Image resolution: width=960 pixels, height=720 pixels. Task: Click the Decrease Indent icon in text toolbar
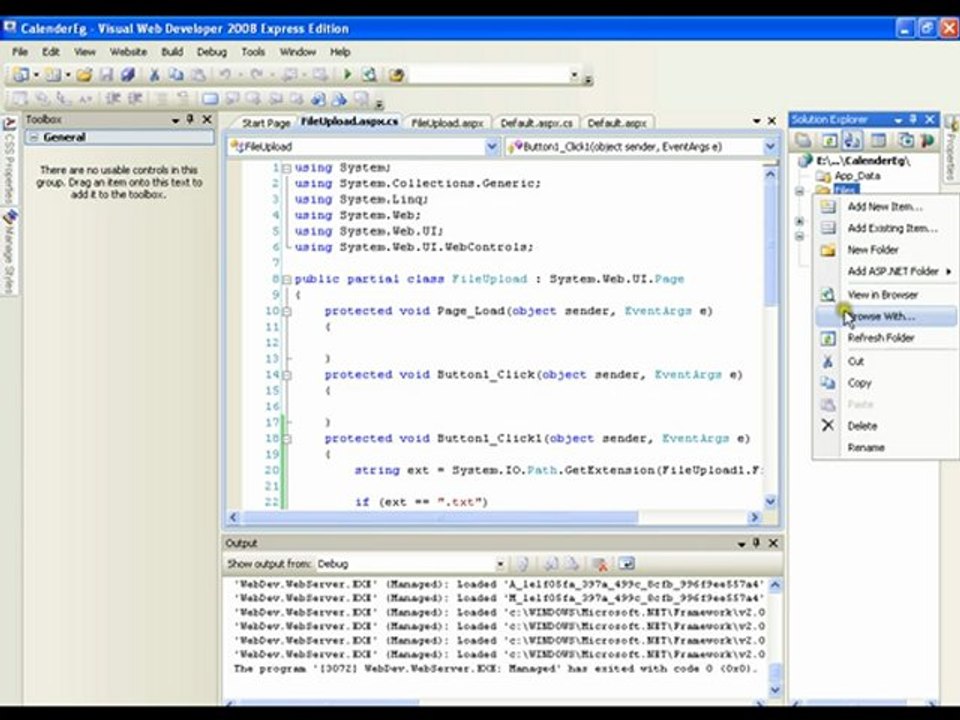113,98
